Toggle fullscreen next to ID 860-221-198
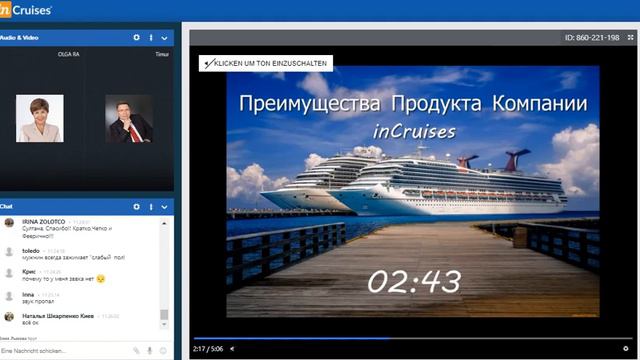Image resolution: width=640 pixels, height=360 pixels. coord(631,37)
